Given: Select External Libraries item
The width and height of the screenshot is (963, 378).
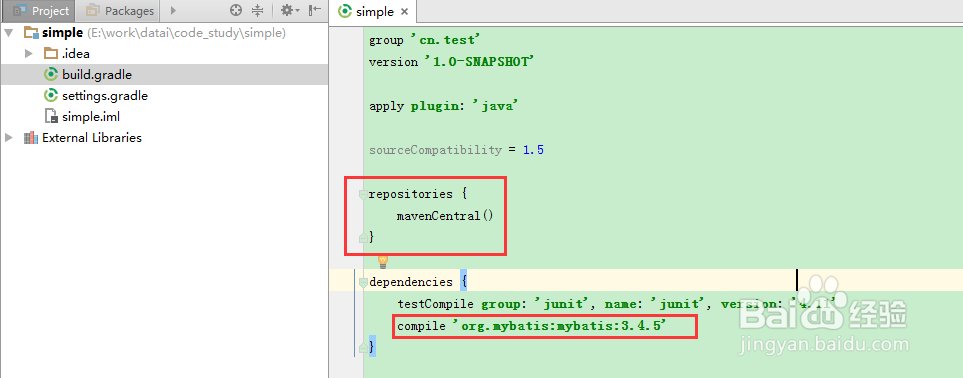Looking at the screenshot, I should pos(92,138).
